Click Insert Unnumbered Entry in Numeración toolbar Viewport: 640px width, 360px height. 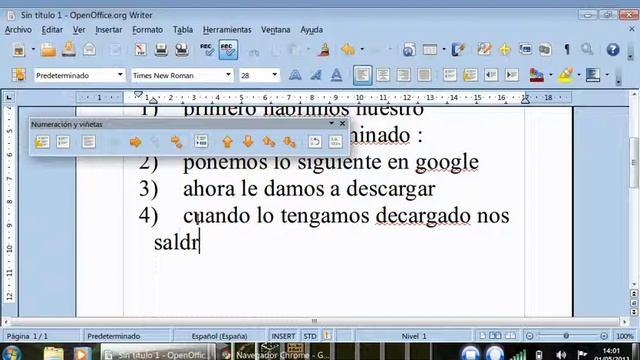click(201, 142)
